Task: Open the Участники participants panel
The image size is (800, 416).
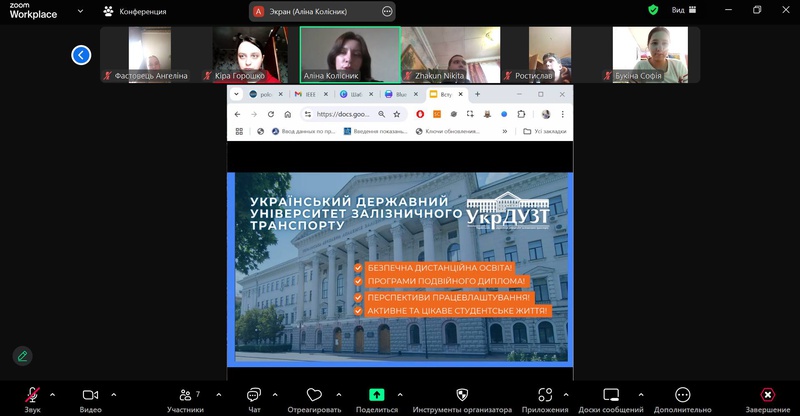Action: tap(185, 400)
